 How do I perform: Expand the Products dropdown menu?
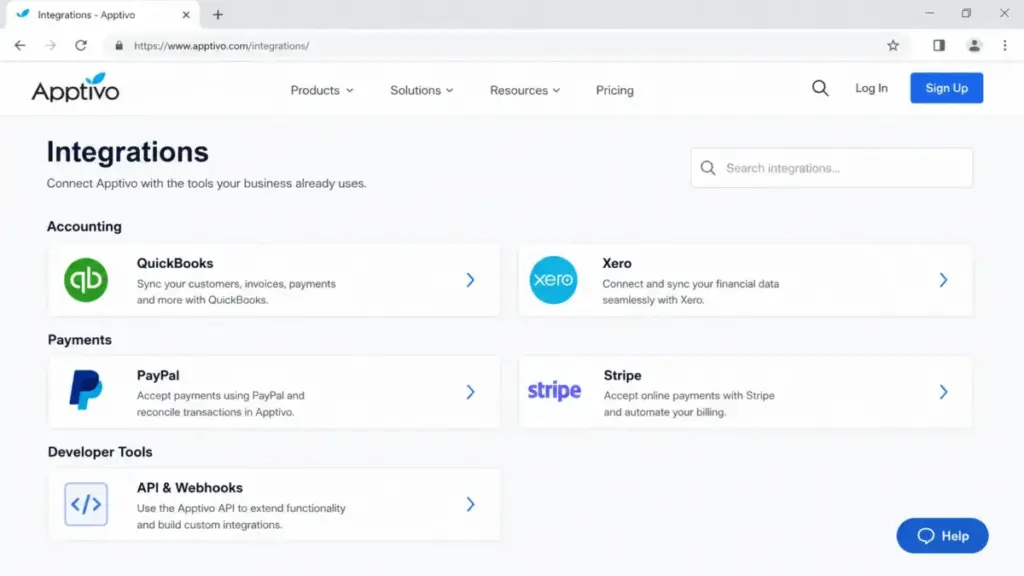pos(322,90)
